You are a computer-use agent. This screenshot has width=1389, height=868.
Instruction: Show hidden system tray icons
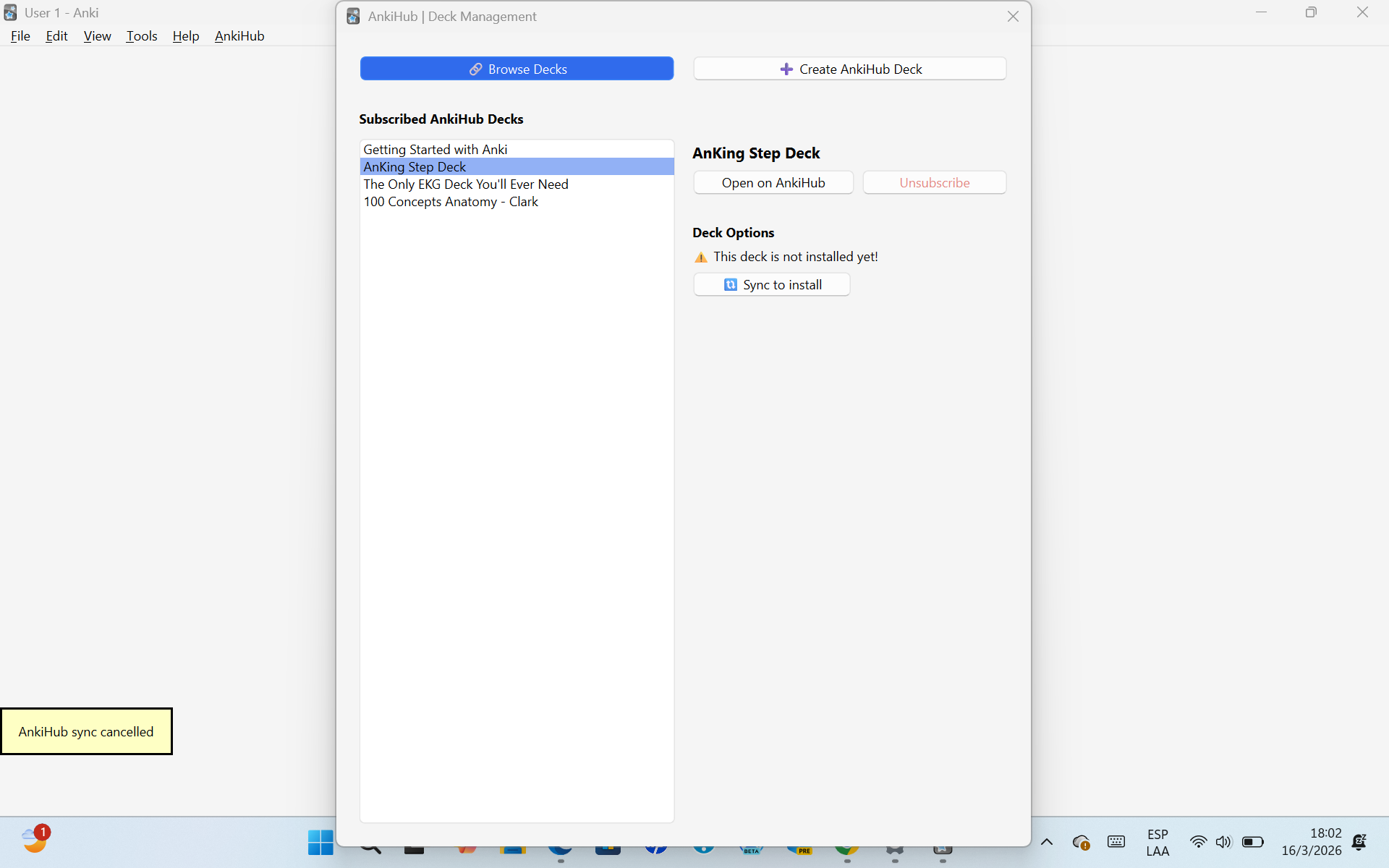(1046, 842)
